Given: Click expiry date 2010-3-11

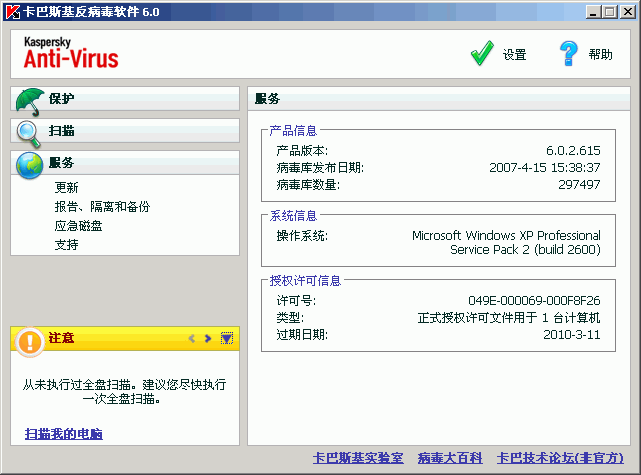Looking at the screenshot, I should (x=572, y=335).
